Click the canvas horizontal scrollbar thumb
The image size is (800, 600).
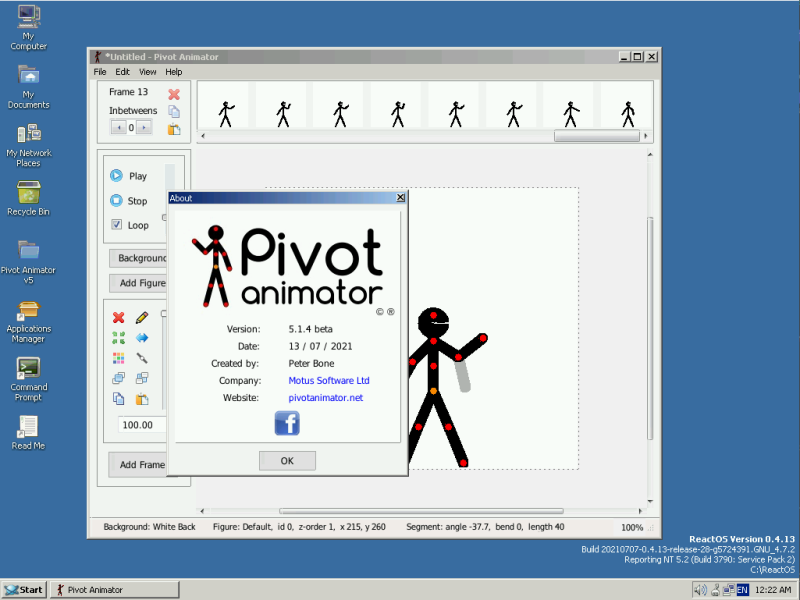click(421, 511)
